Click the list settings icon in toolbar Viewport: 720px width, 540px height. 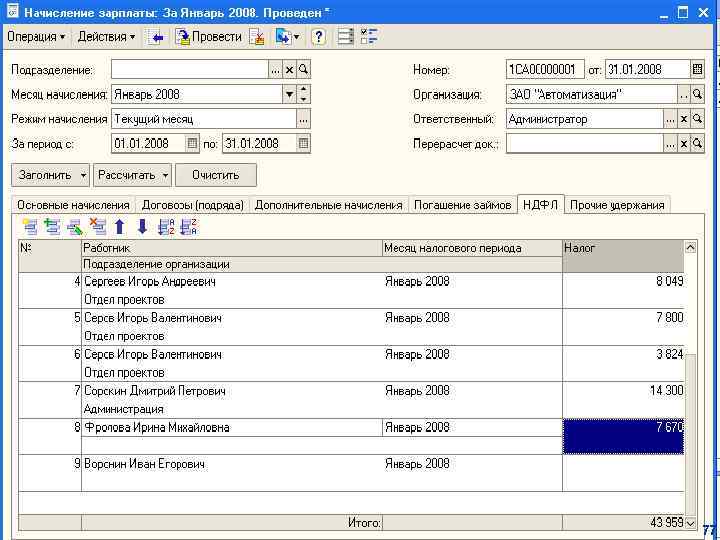pos(345,37)
